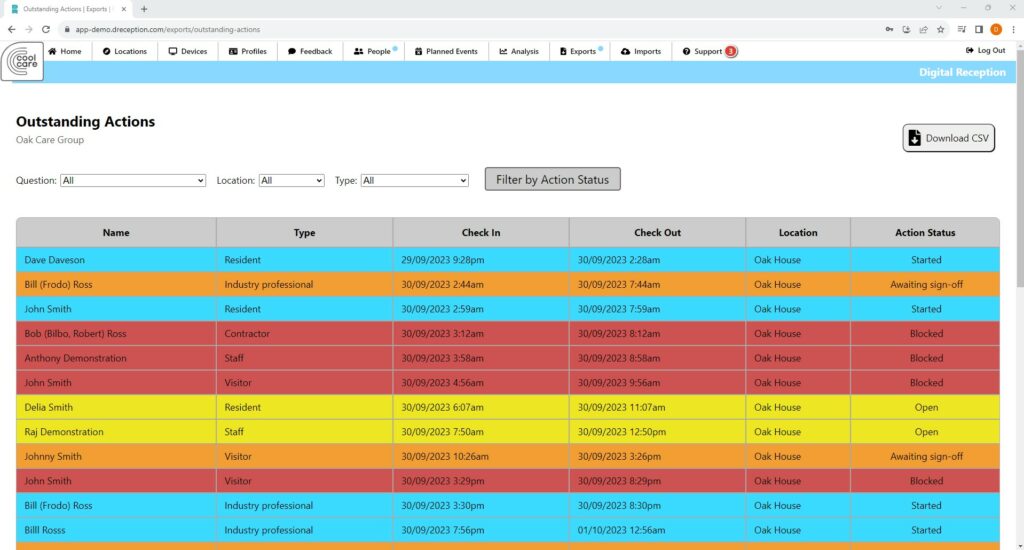Open the browser three-dot menu

tap(1013, 30)
